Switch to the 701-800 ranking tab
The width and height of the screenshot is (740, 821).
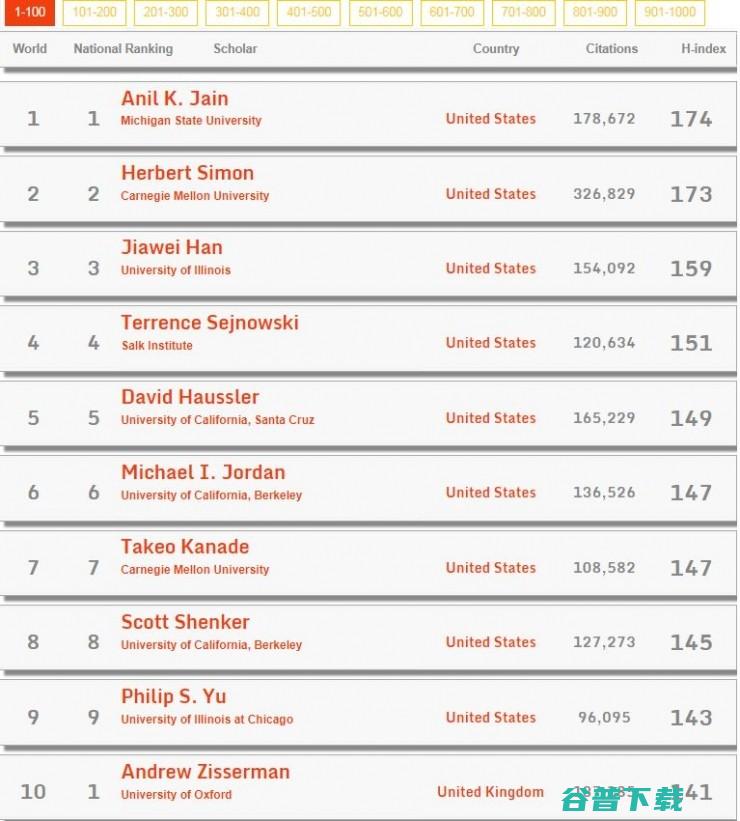click(x=523, y=12)
